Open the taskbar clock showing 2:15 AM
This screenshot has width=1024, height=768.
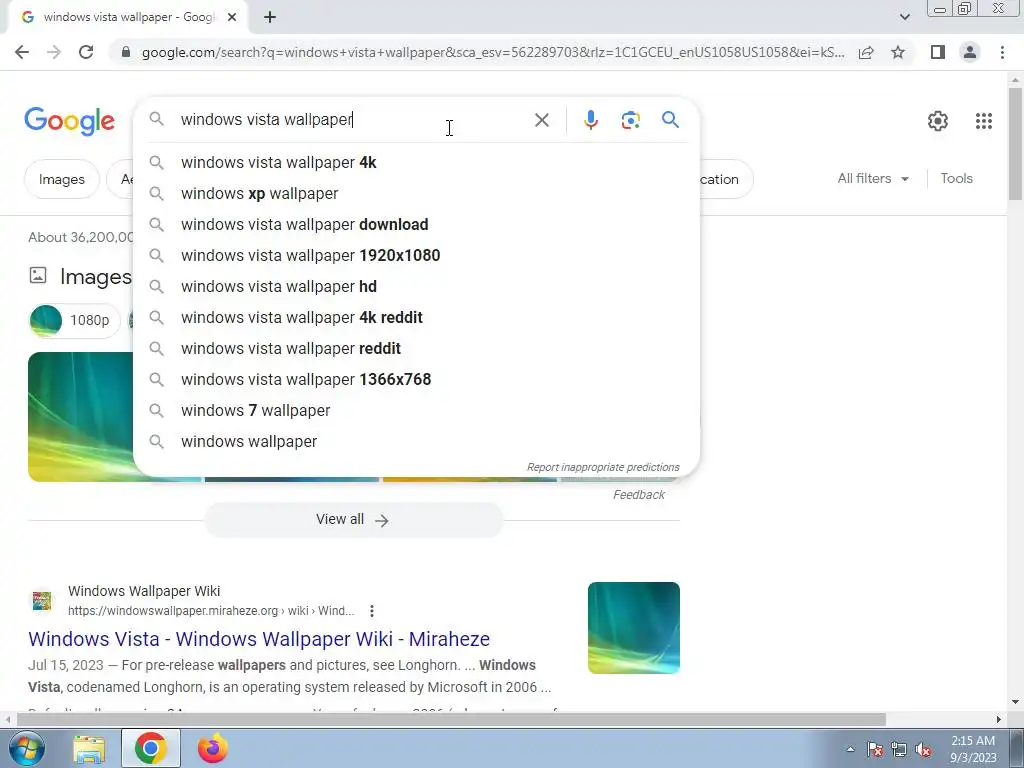pyautogui.click(x=973, y=749)
